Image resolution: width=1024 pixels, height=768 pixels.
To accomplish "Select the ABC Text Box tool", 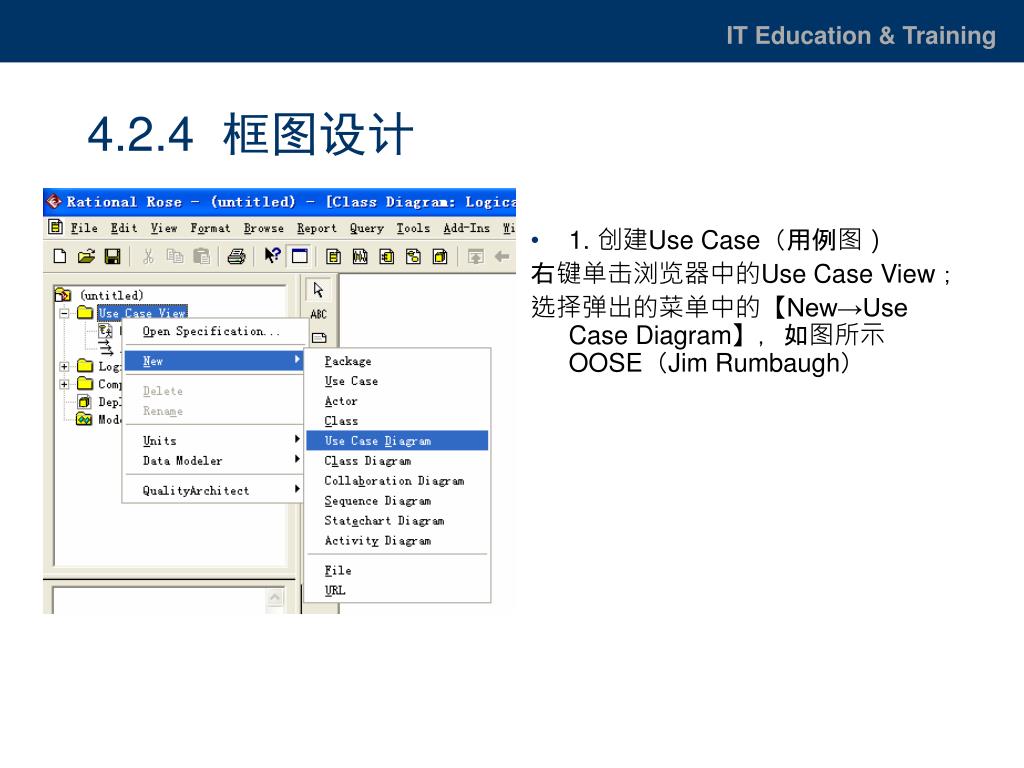I will (319, 314).
